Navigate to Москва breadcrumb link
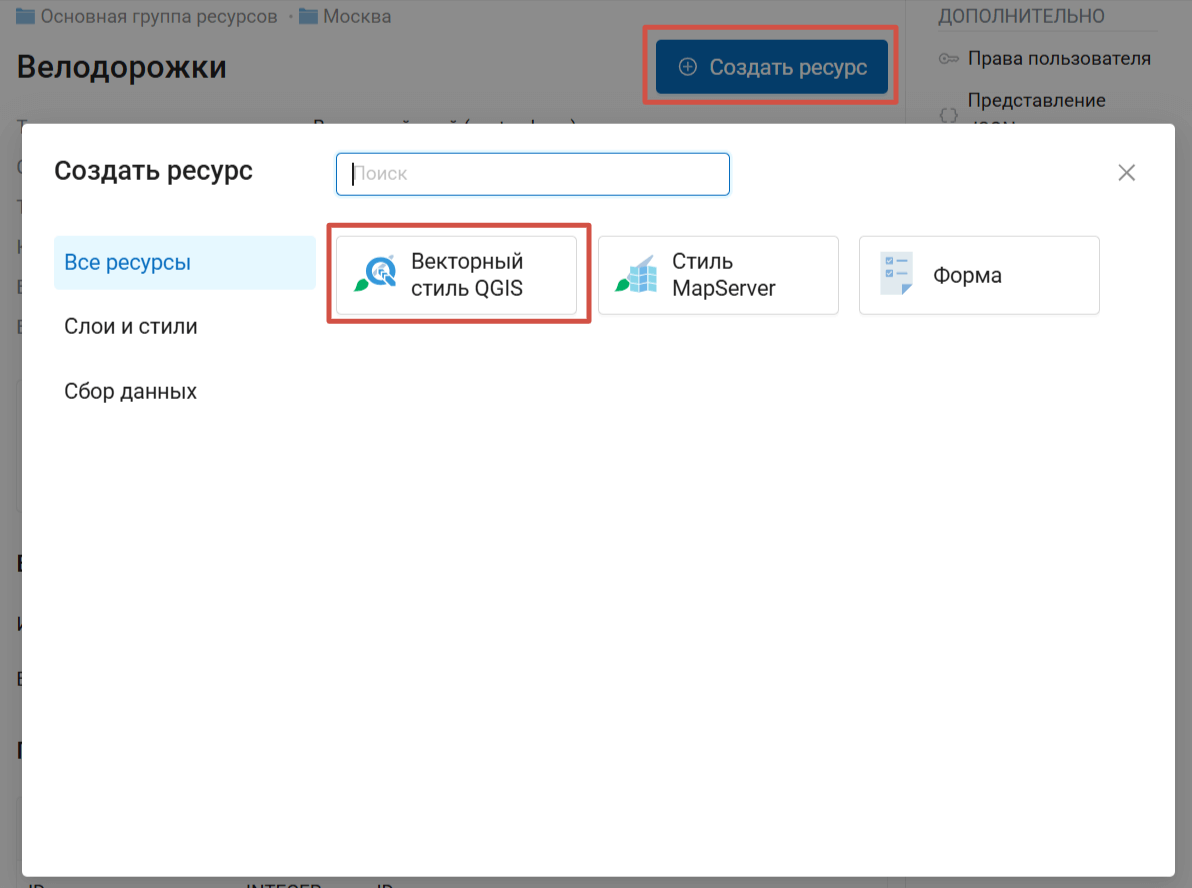The image size is (1192, 888). pos(357,17)
